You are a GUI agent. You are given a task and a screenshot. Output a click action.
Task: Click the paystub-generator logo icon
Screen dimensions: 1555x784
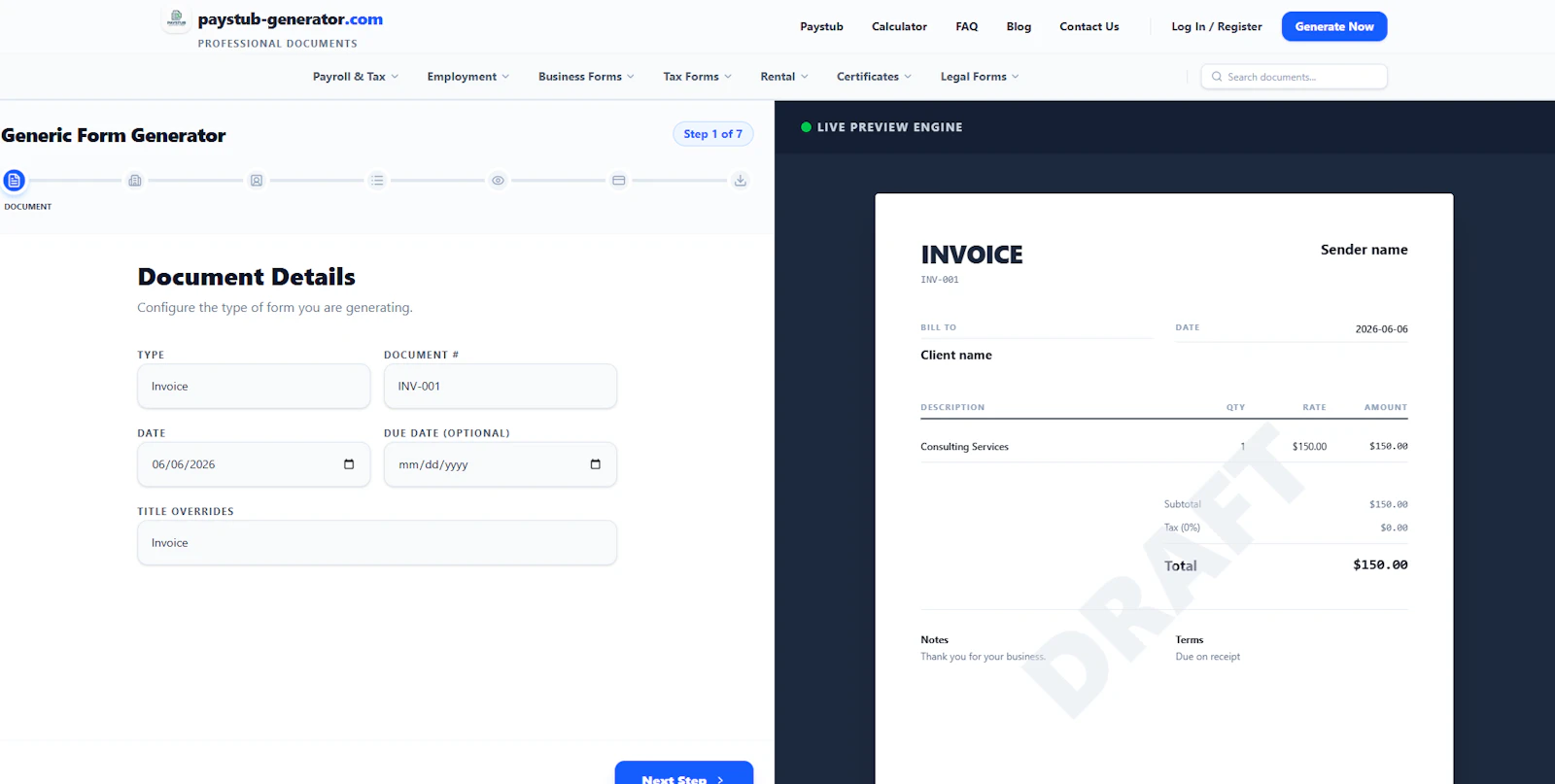(x=176, y=19)
